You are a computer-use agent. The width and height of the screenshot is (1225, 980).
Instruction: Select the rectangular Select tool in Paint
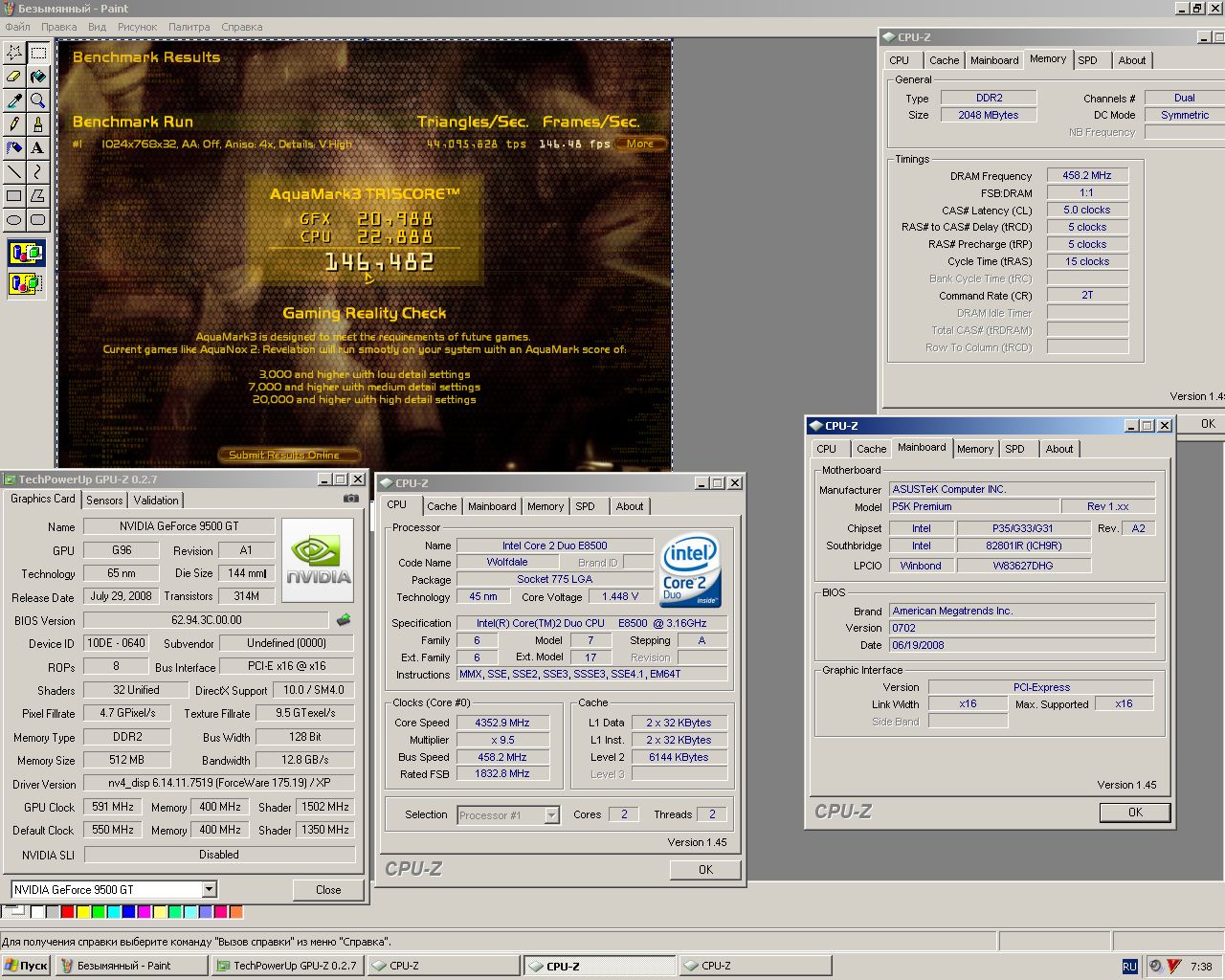click(x=38, y=52)
